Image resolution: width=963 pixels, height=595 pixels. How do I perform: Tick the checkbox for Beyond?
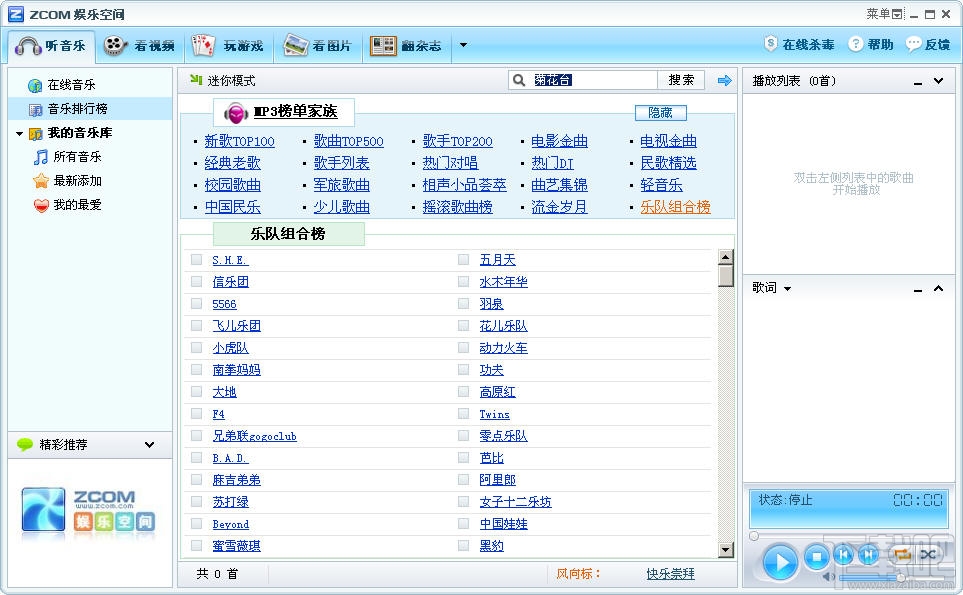(x=197, y=524)
